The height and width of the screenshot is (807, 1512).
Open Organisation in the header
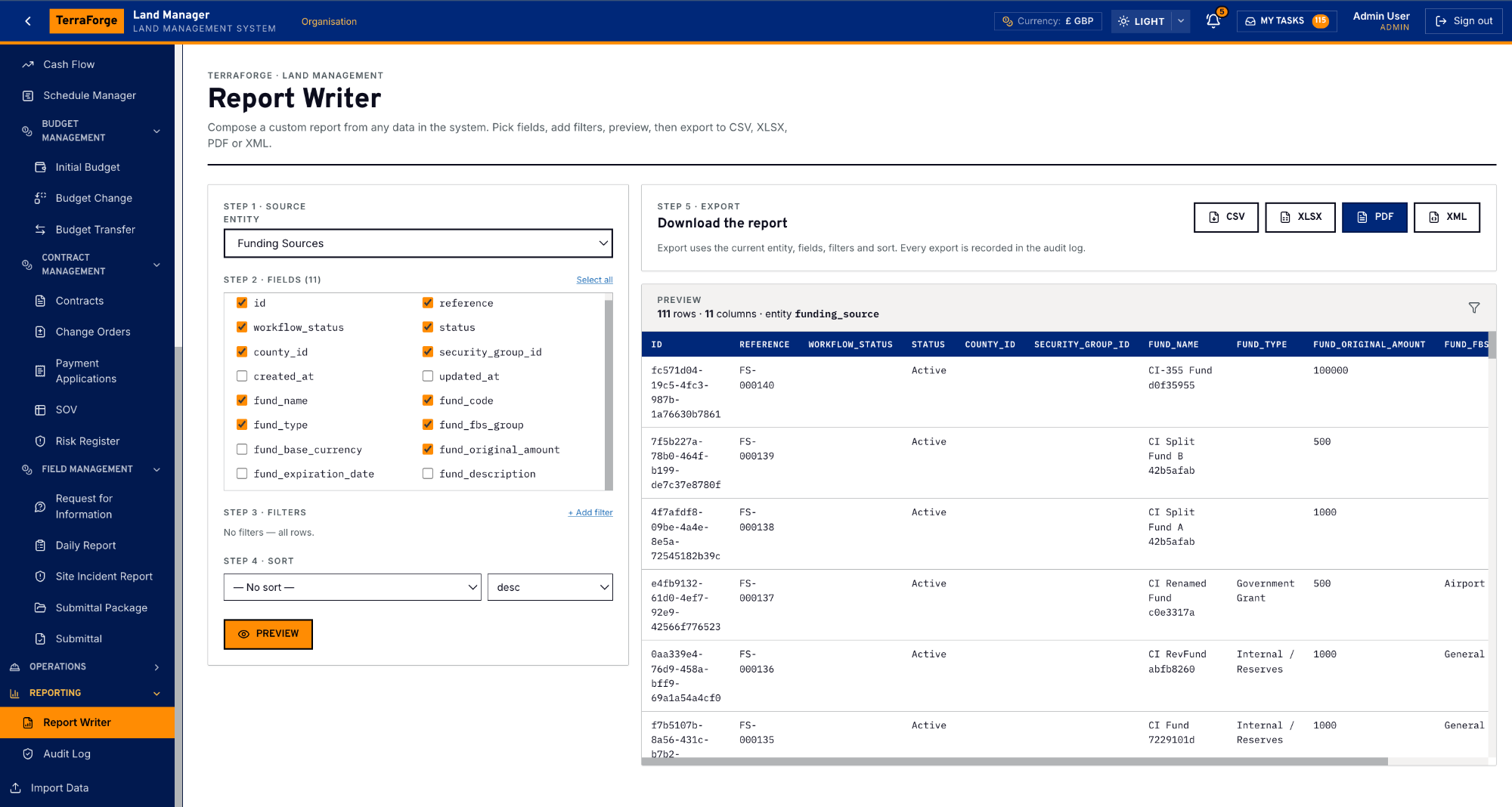click(329, 21)
